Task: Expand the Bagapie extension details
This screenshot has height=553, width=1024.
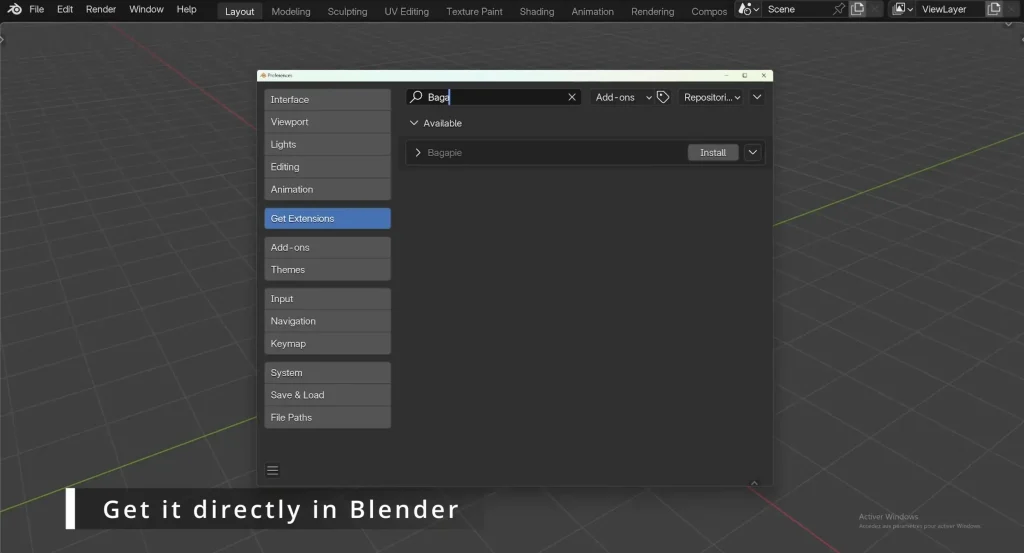Action: click(418, 153)
